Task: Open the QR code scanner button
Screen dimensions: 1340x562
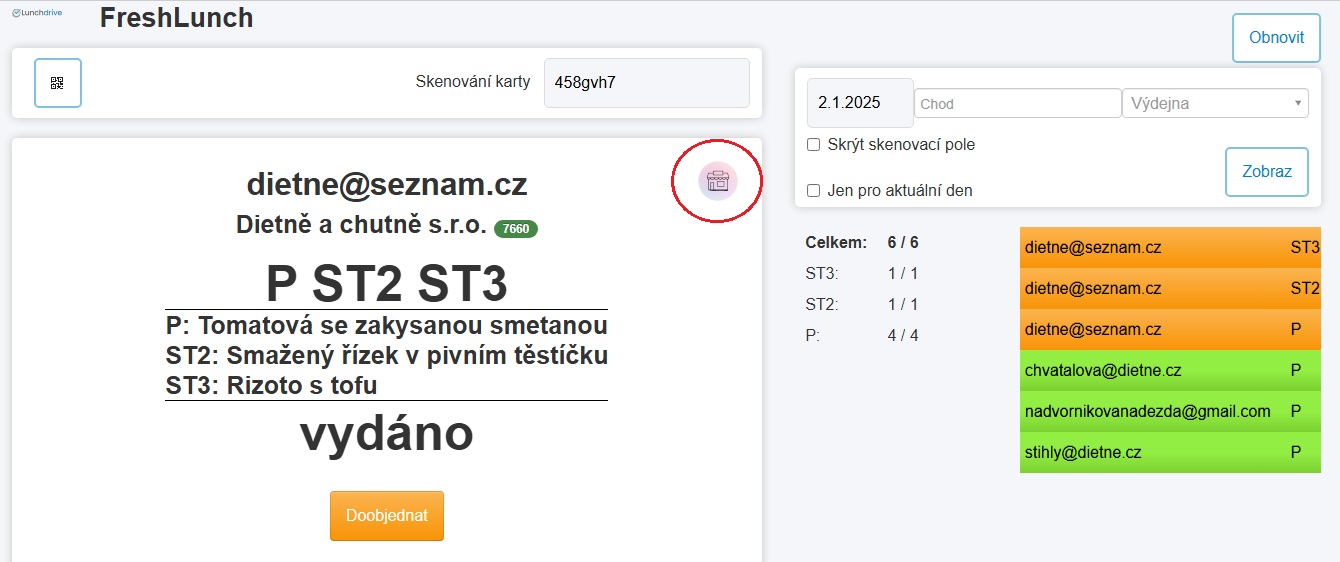Action: click(58, 83)
